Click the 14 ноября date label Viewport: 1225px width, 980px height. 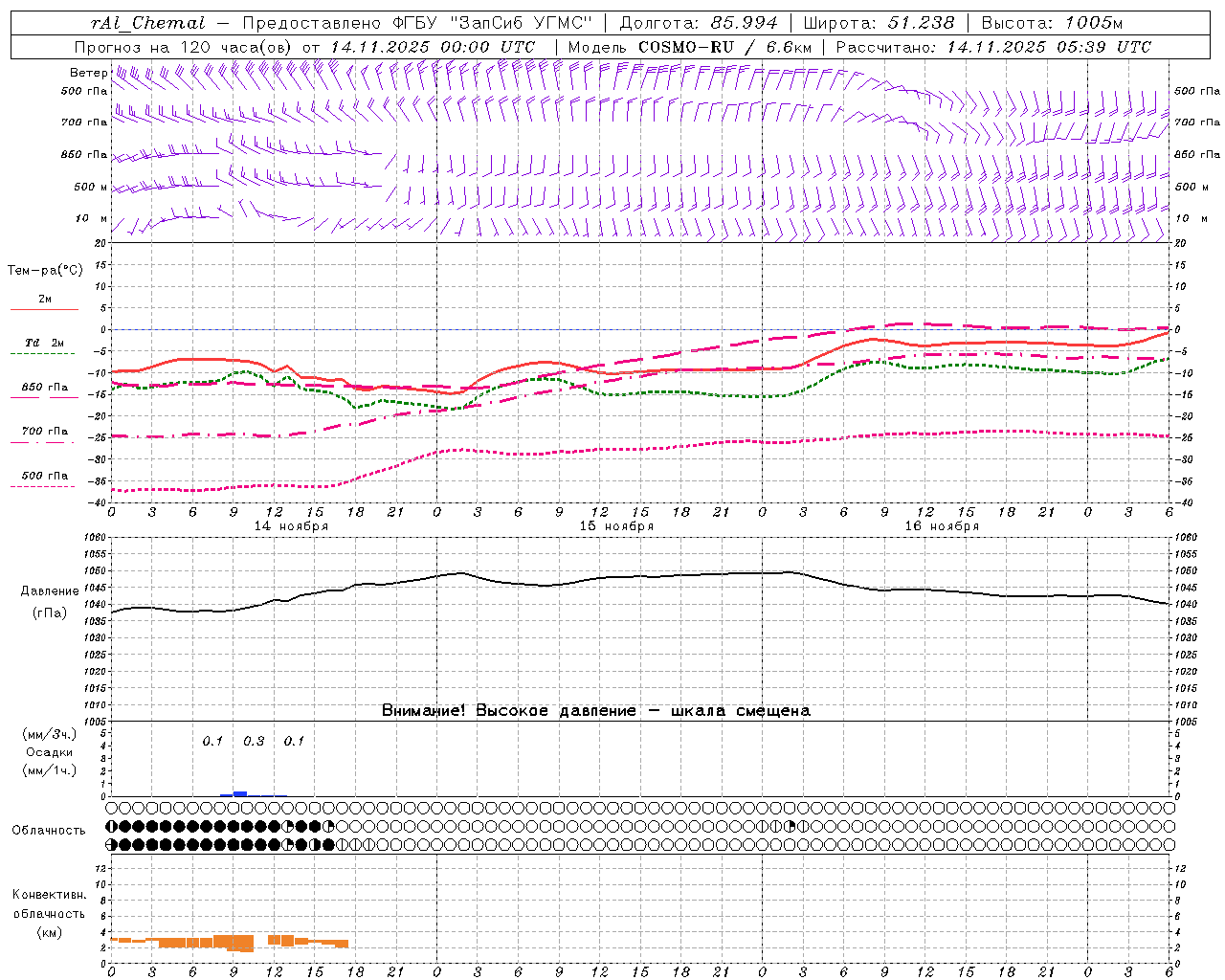(291, 526)
